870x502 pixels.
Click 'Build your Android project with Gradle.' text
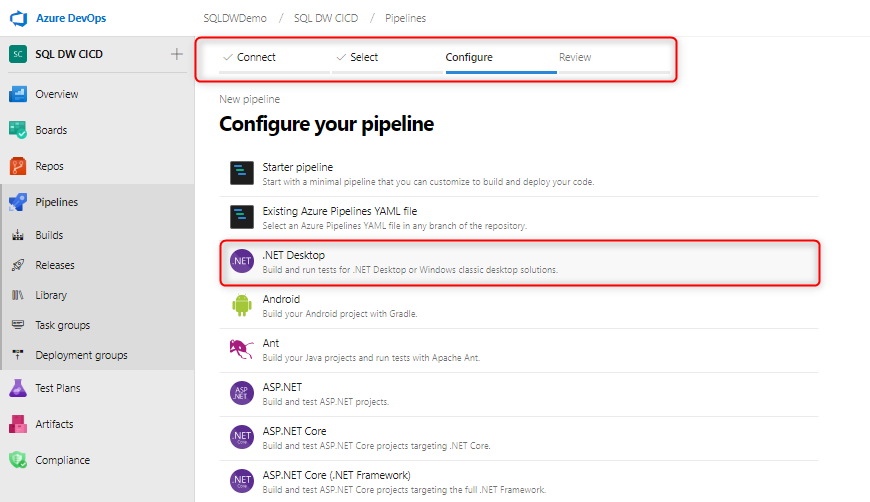(x=340, y=314)
